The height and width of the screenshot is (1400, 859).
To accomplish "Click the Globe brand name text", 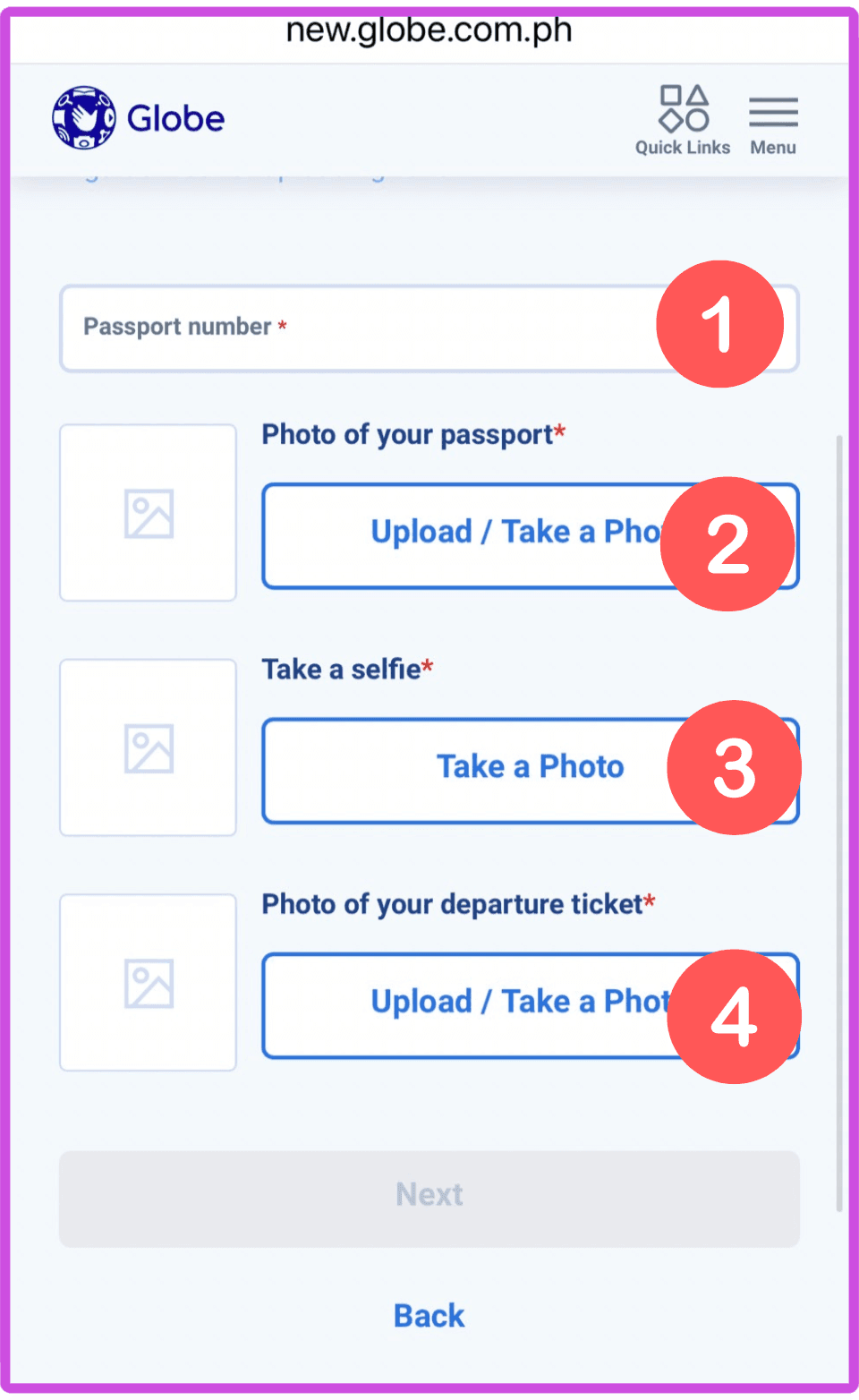I will click(175, 118).
